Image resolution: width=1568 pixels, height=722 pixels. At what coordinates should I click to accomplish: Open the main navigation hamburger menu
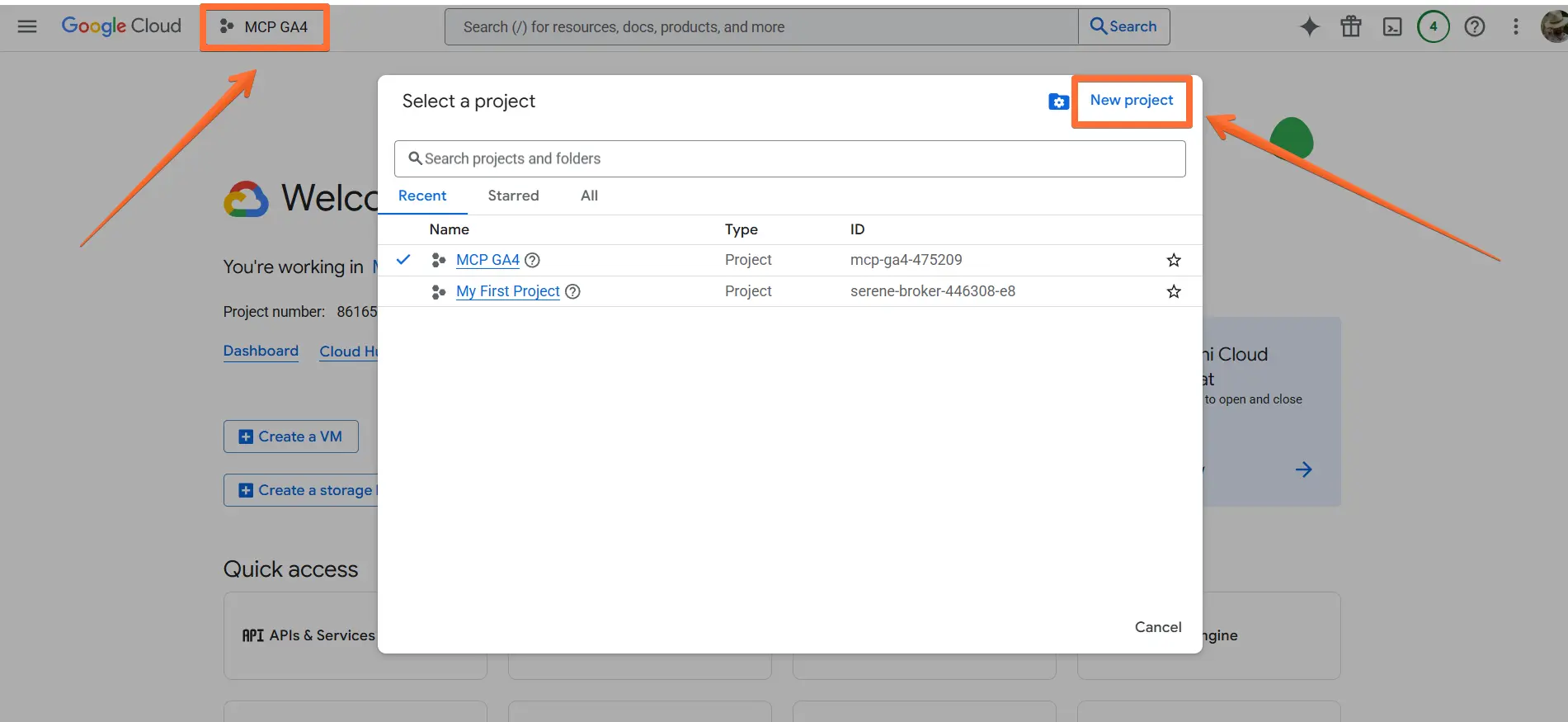27,26
